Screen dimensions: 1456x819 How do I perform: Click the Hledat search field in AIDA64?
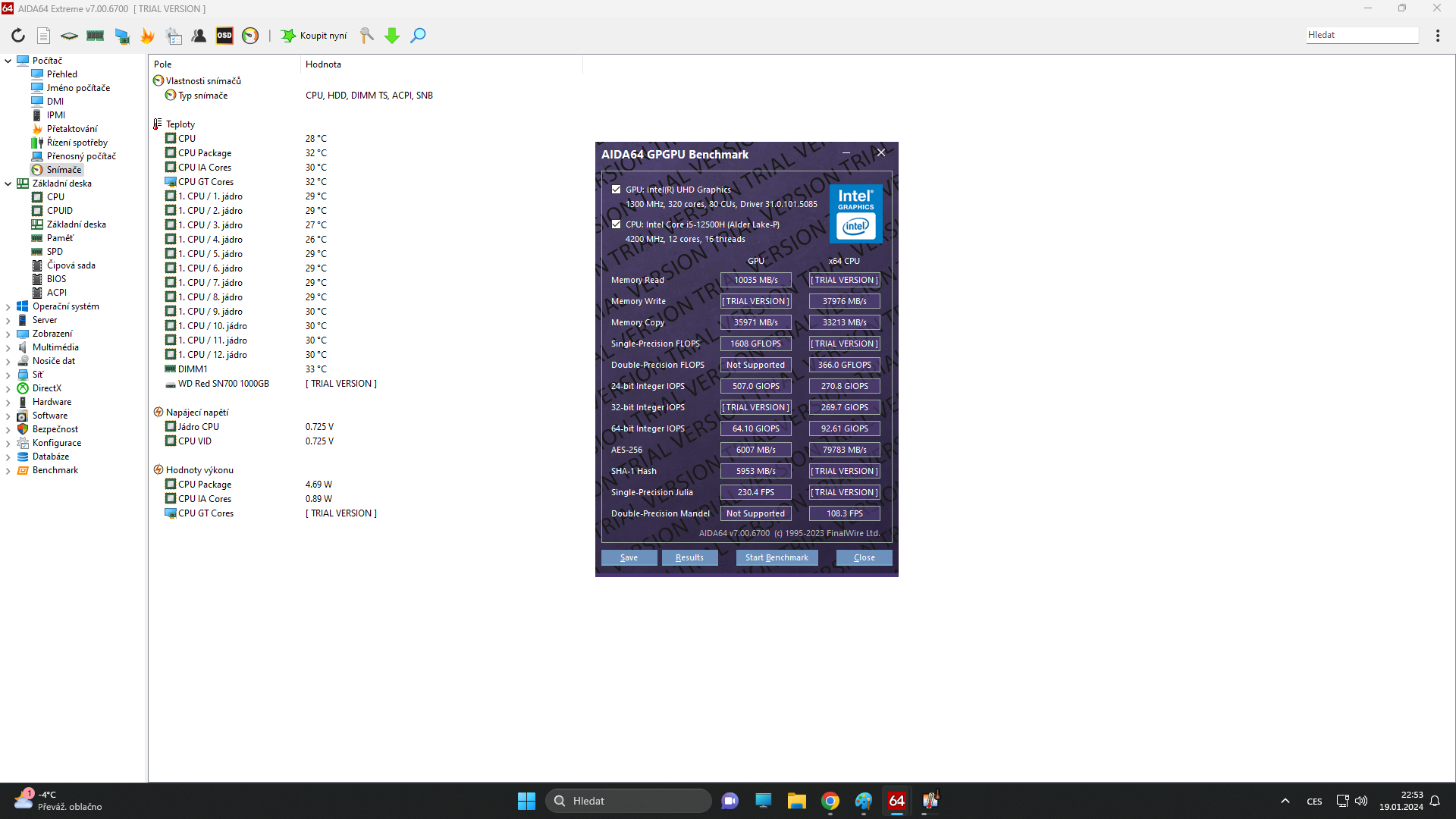1361,35
